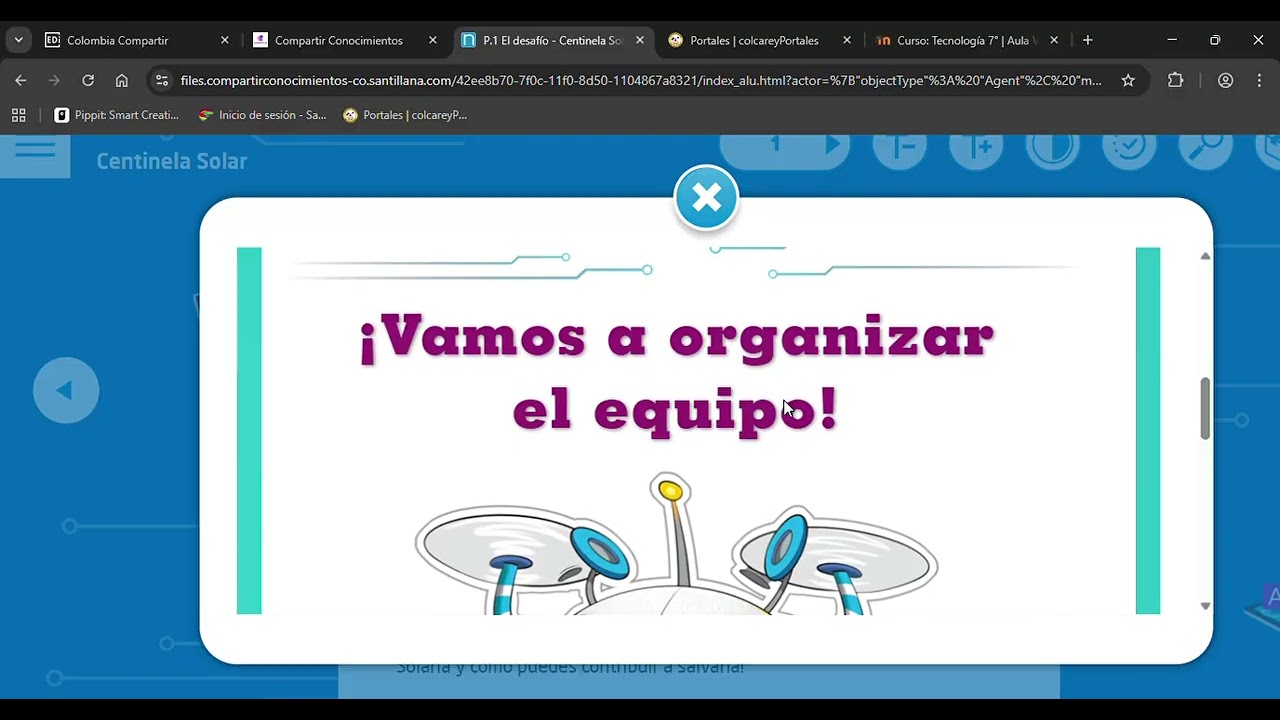Image resolution: width=1280 pixels, height=720 pixels.
Task: Restore down the browser window
Action: [1215, 40]
